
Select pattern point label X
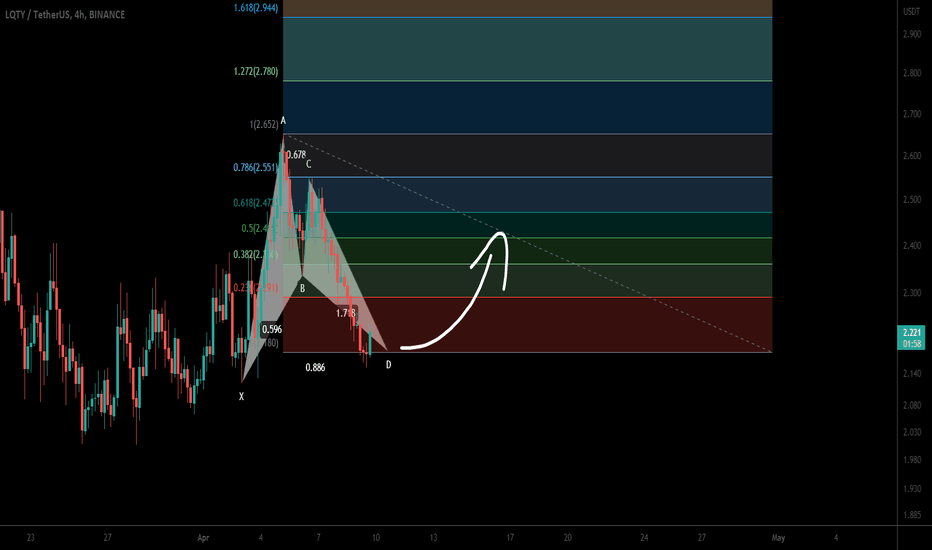241,397
